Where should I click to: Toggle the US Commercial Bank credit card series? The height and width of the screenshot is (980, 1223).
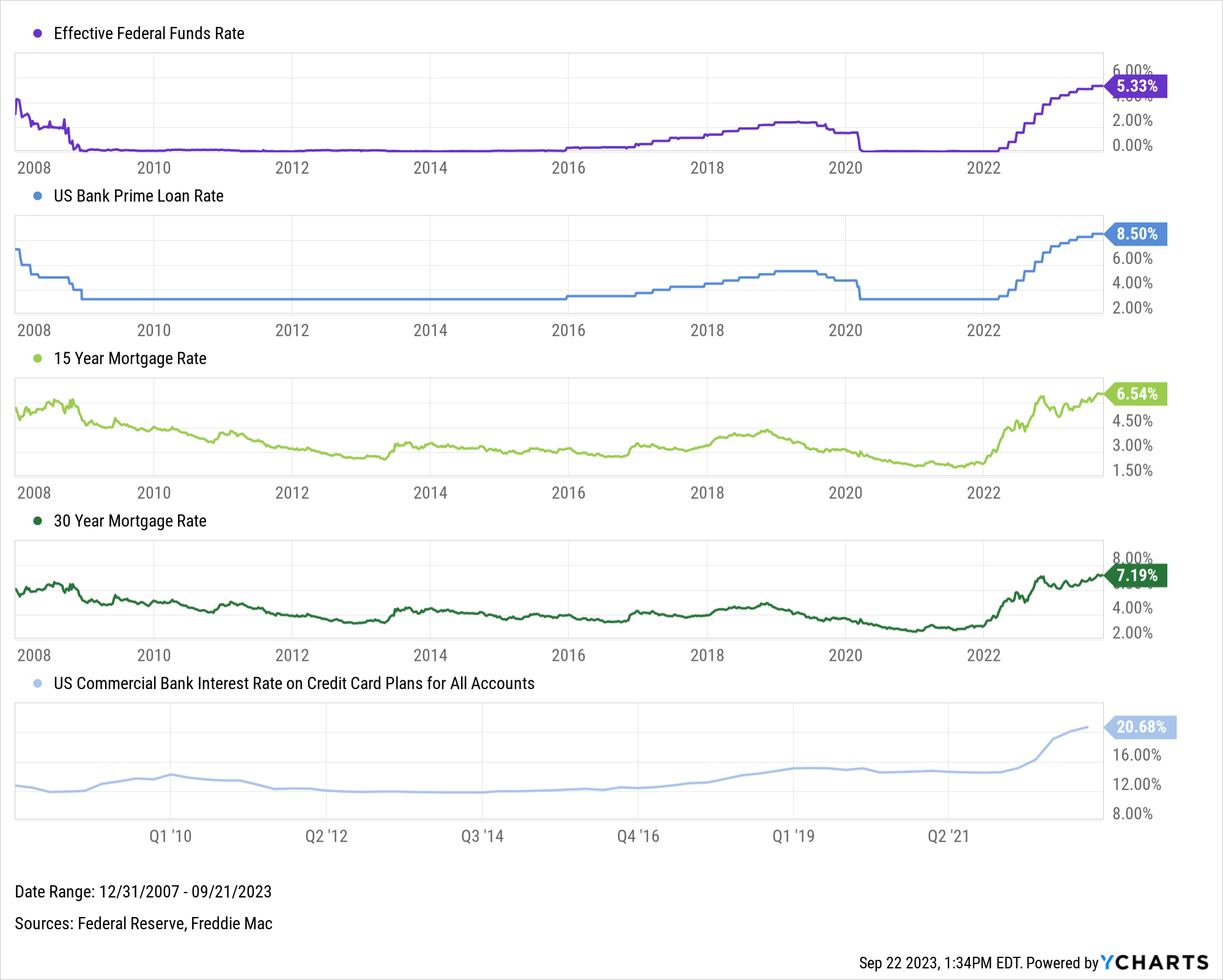(294, 683)
